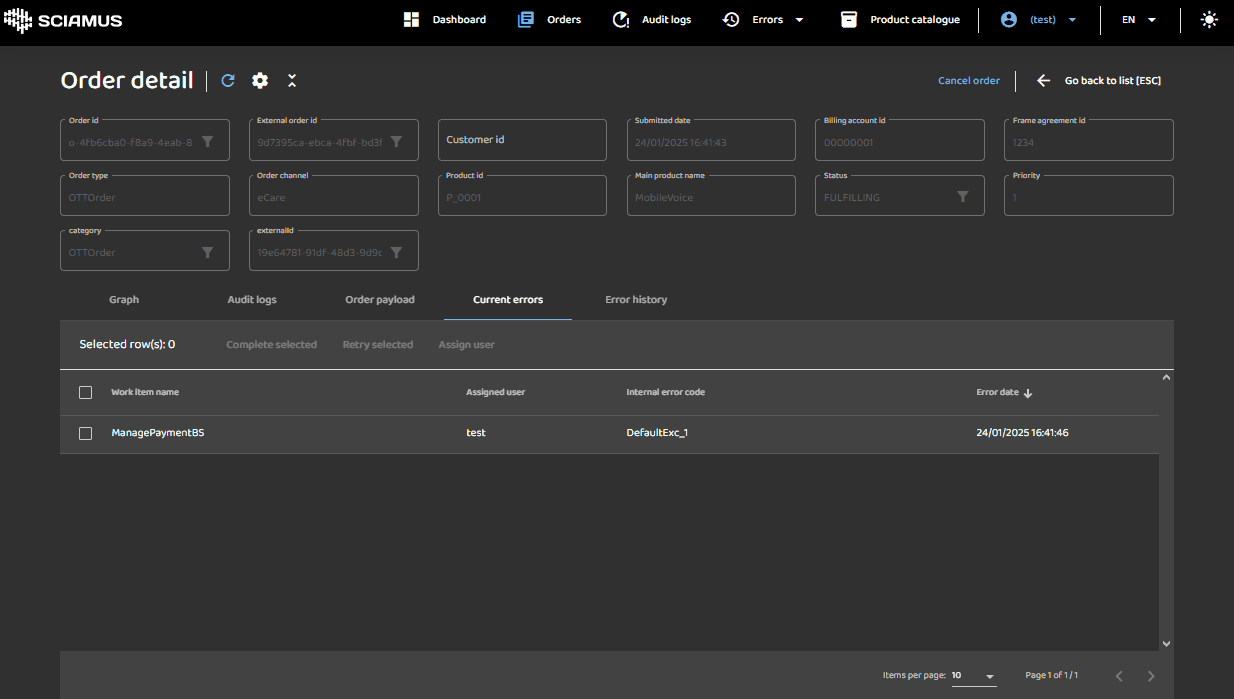Image resolution: width=1234 pixels, height=699 pixels.
Task: Open settings gear next to Order detail
Action: tap(260, 81)
